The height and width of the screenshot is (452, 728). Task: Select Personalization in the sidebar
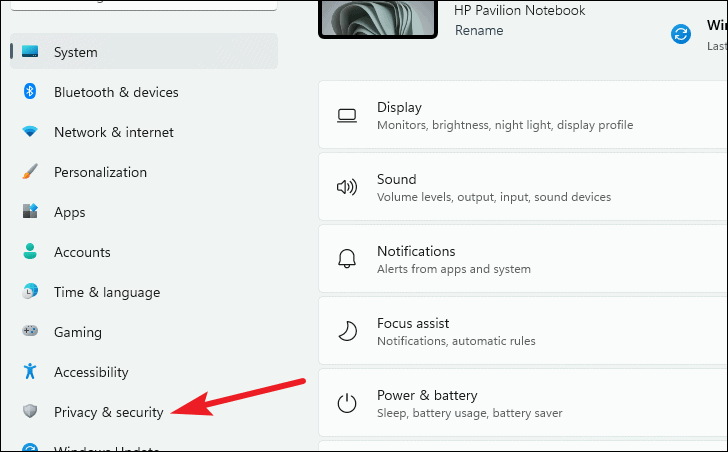144,172
